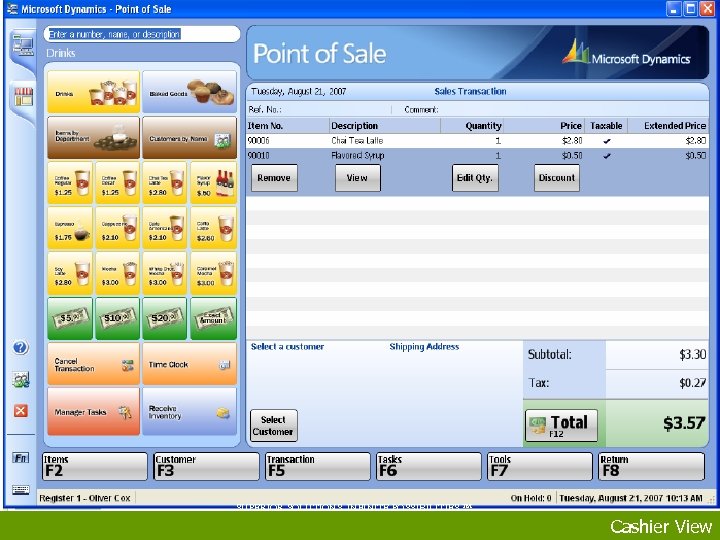Select the Chai Tea Latte row description
Screen dimensions: 720x540
point(357,141)
